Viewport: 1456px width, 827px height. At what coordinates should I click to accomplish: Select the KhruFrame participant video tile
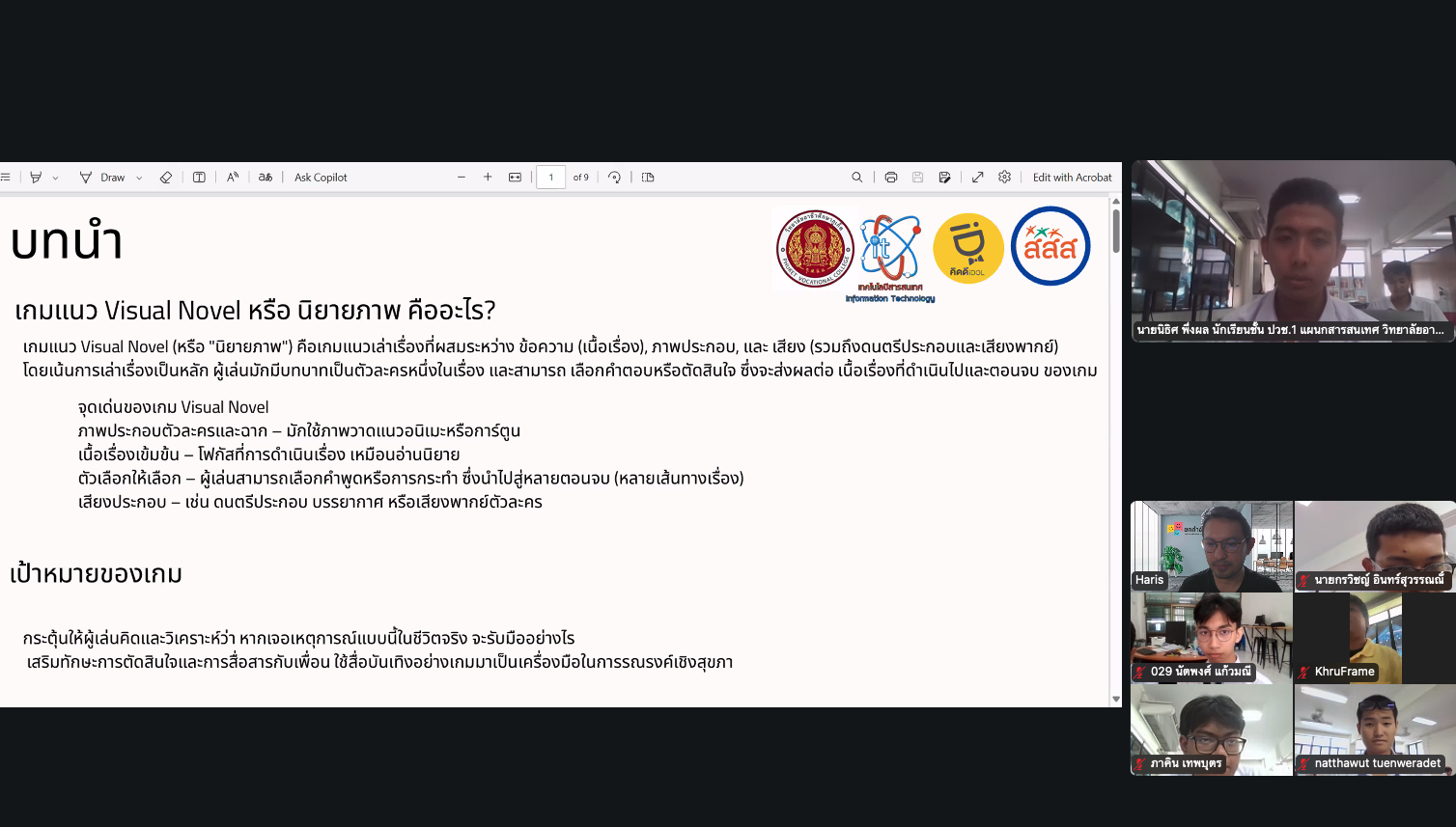point(1374,638)
